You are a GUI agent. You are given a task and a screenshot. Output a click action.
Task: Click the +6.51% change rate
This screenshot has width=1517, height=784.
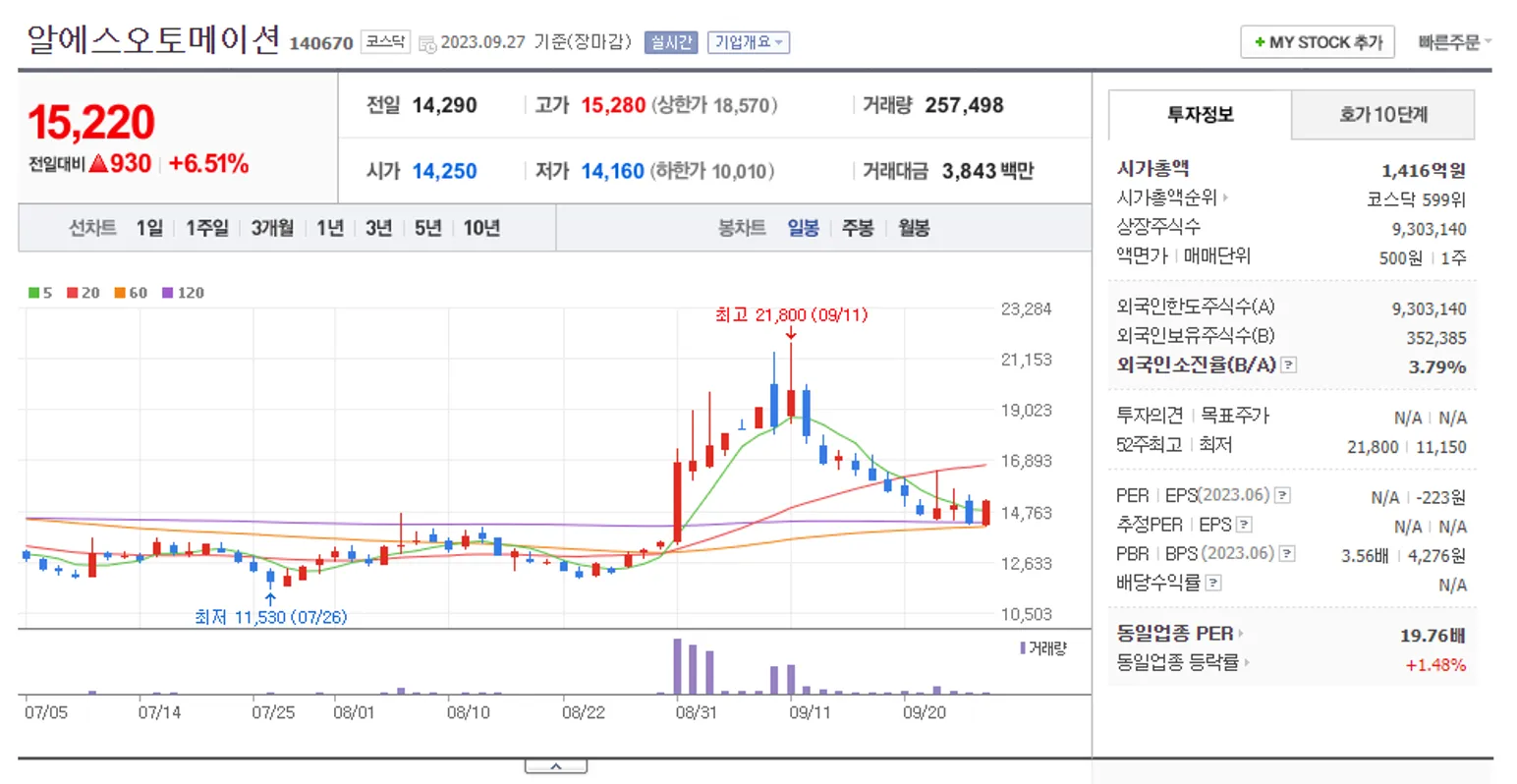click(x=208, y=164)
